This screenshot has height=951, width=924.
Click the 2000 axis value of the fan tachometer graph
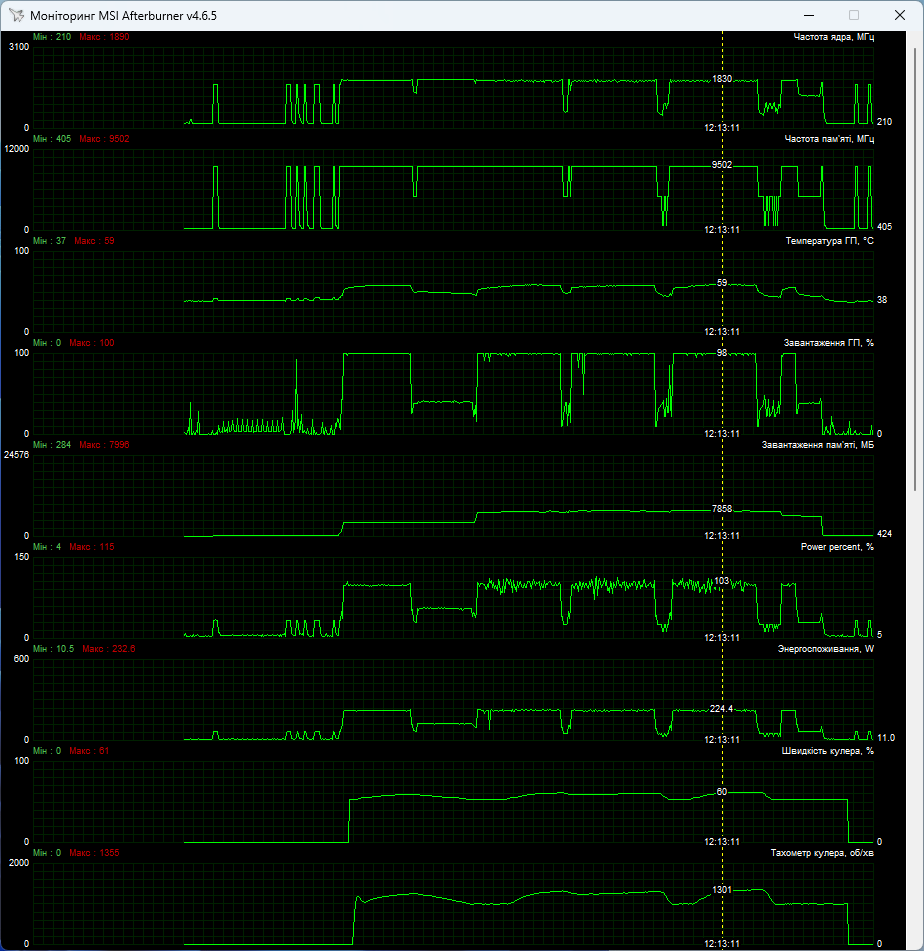tap(19, 862)
